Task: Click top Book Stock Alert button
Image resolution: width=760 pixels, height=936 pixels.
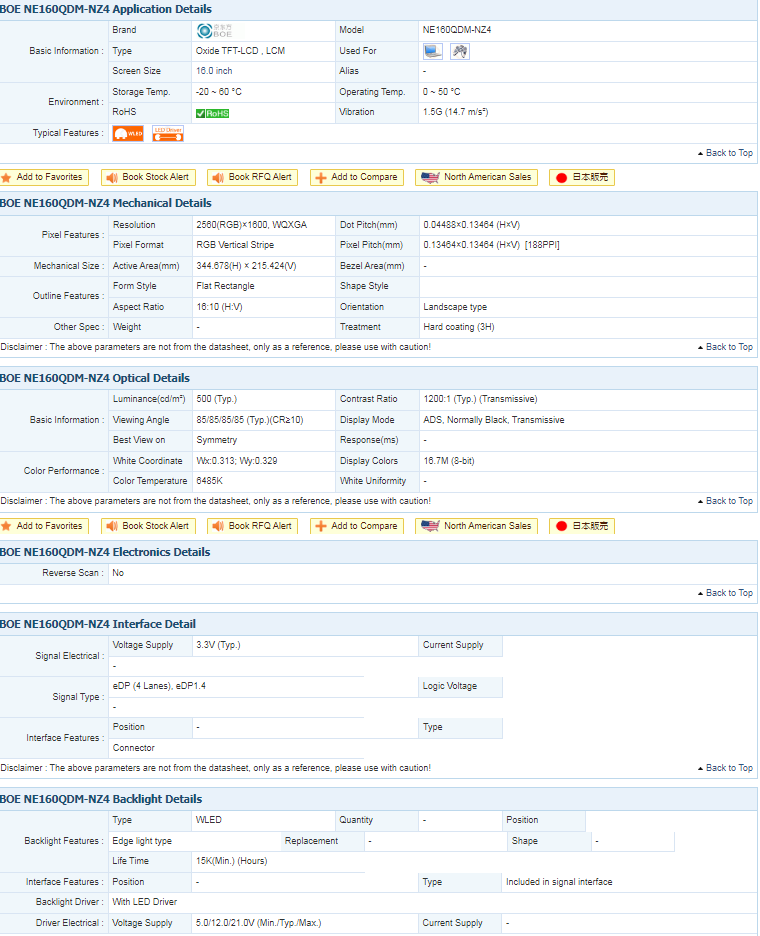Action: tap(149, 177)
